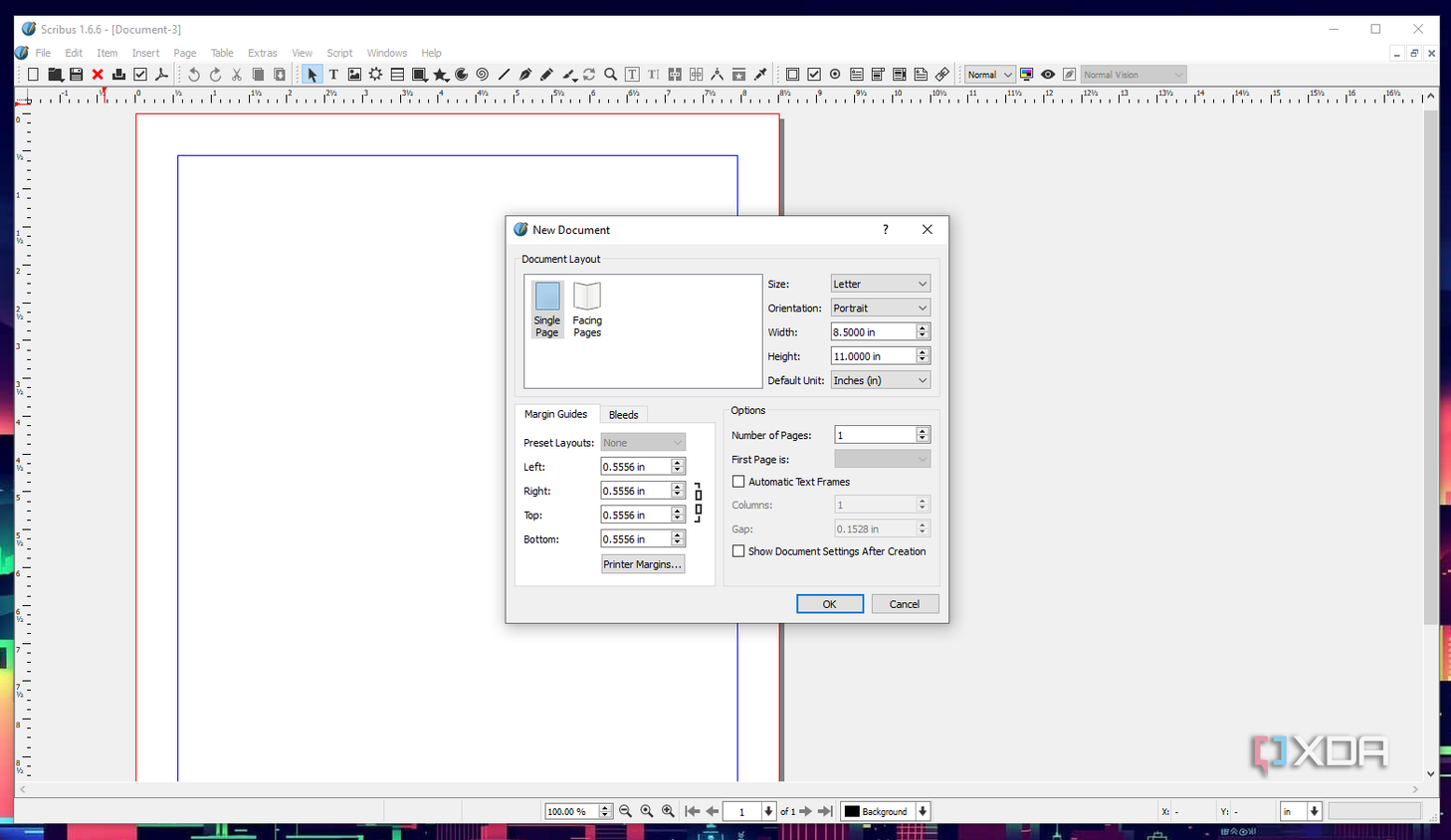Click the Bottom margin field

click(635, 538)
